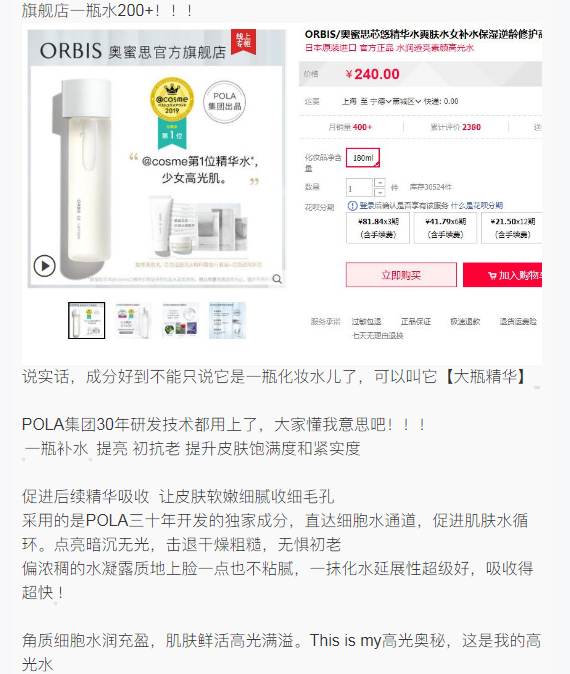Choose the ¥41.79x6期 installment plan
This screenshot has height=674, width=570.
445,228
